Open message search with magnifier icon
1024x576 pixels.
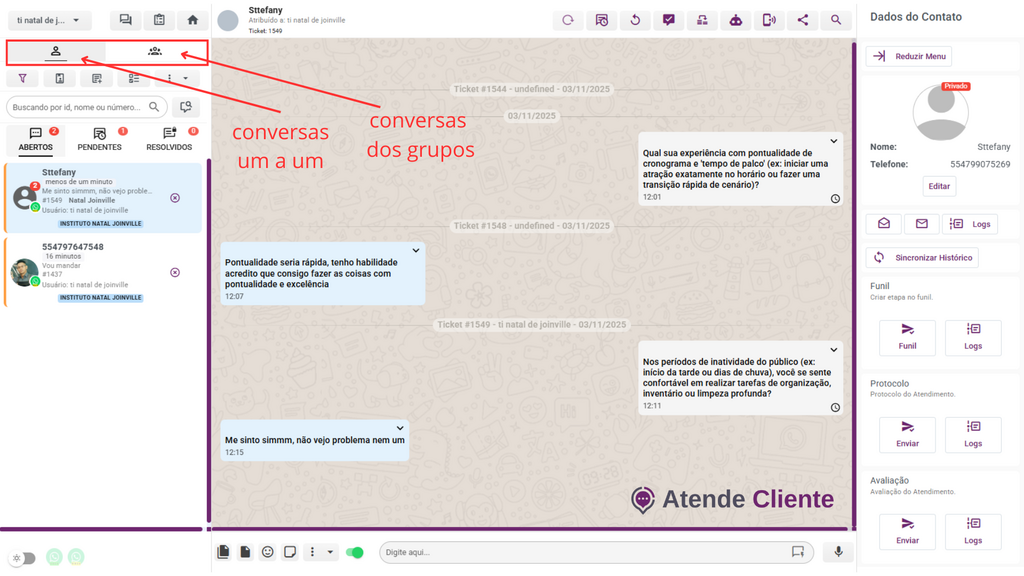836,20
